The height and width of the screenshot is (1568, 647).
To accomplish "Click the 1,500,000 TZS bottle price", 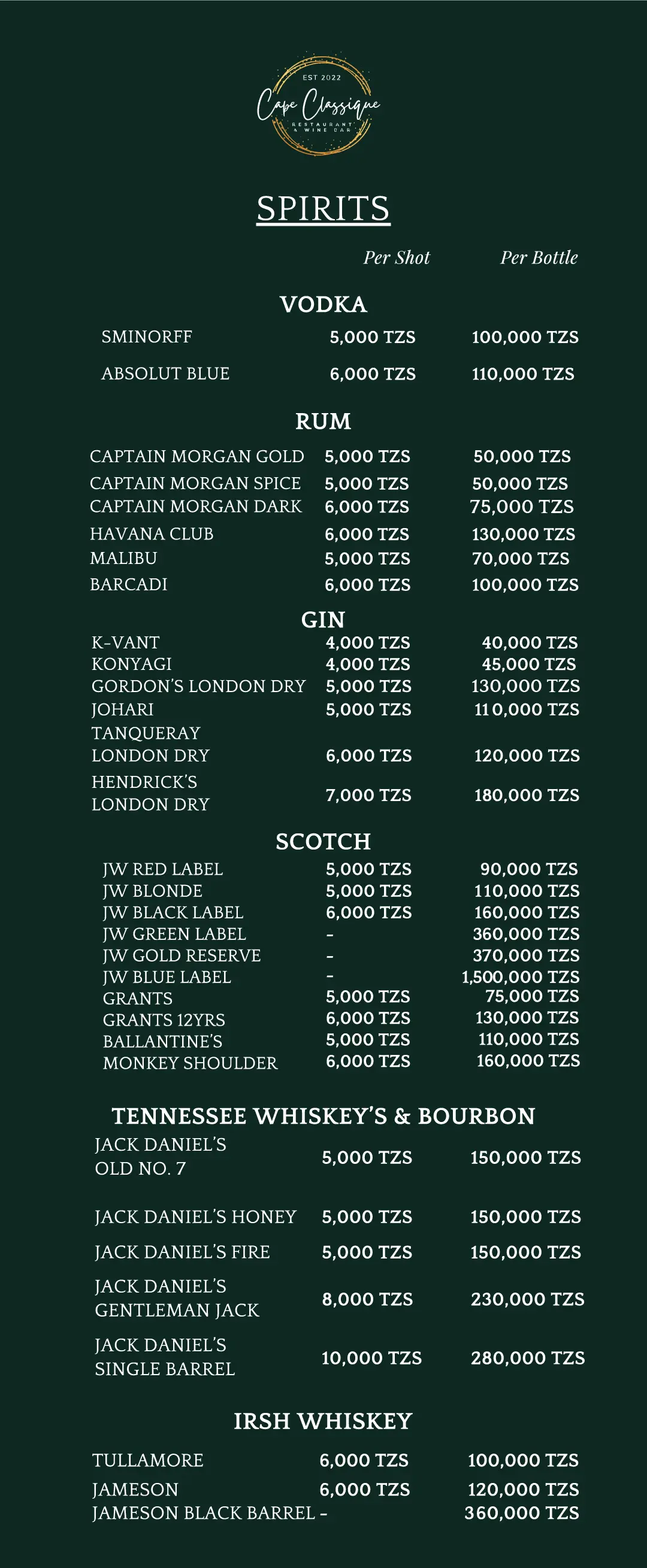I will (520, 977).
